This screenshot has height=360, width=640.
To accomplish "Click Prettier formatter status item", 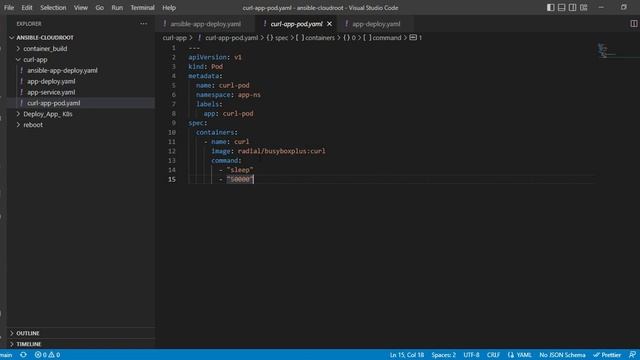I will pos(607,355).
